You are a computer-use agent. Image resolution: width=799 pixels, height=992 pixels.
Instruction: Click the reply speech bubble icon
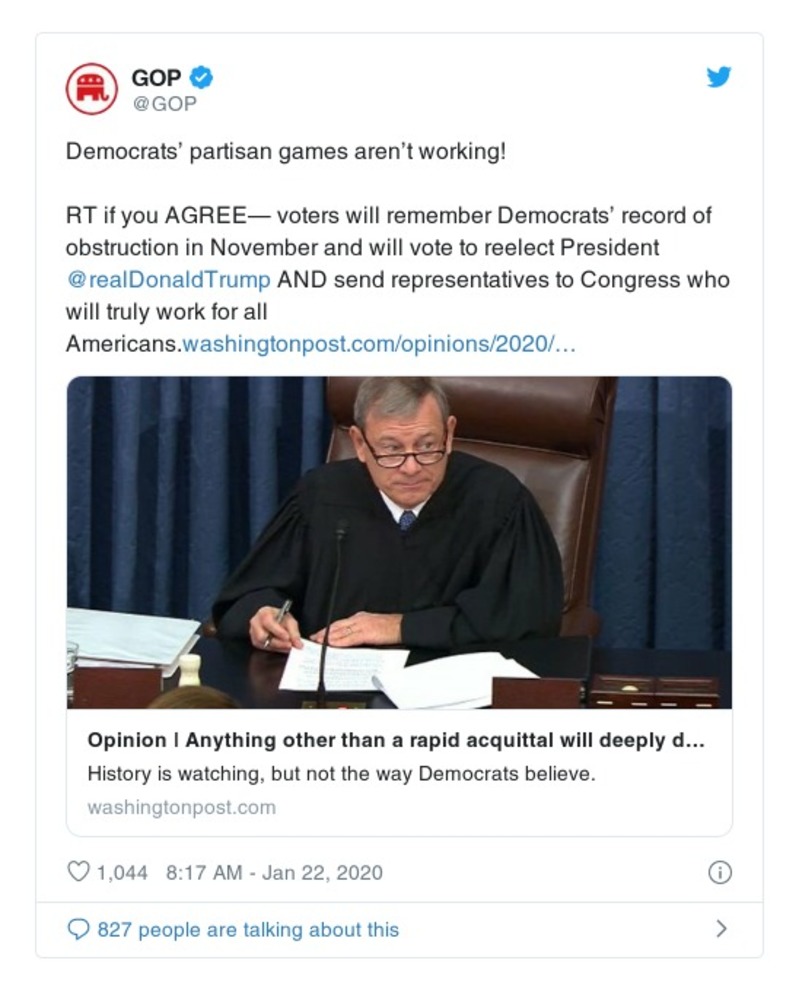pyautogui.click(x=78, y=929)
